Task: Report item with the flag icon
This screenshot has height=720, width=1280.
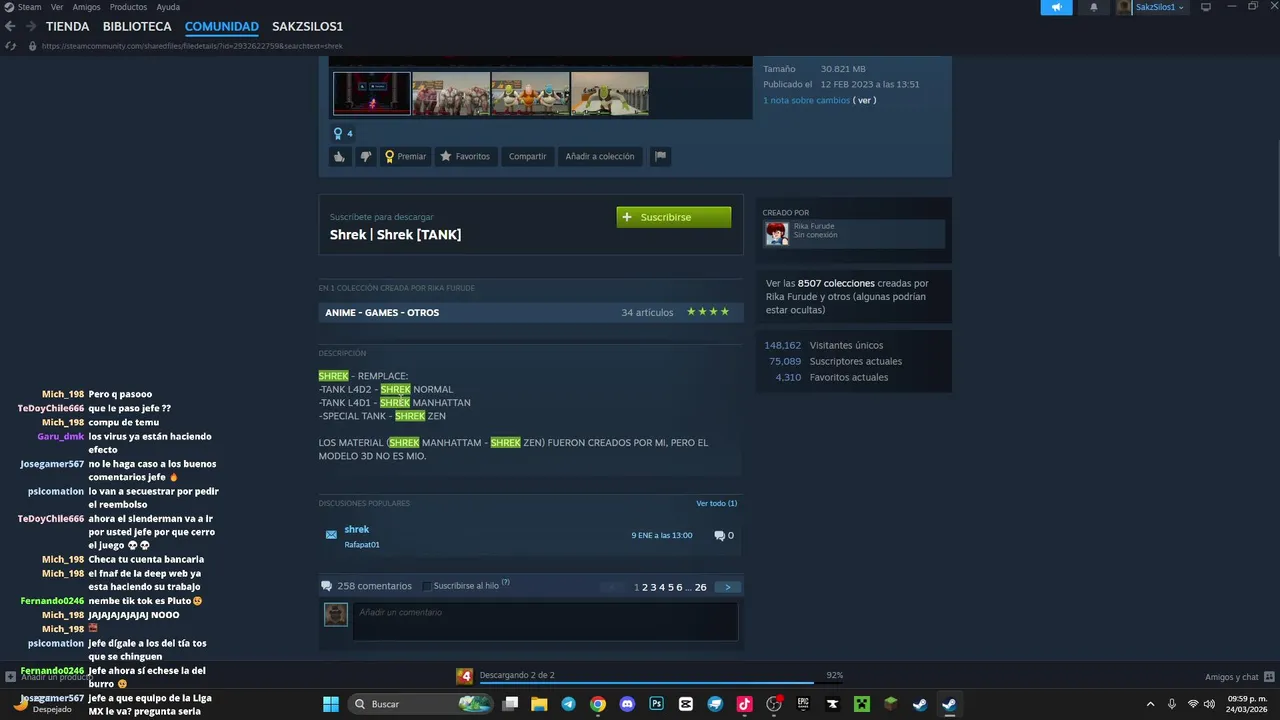Action: (659, 156)
